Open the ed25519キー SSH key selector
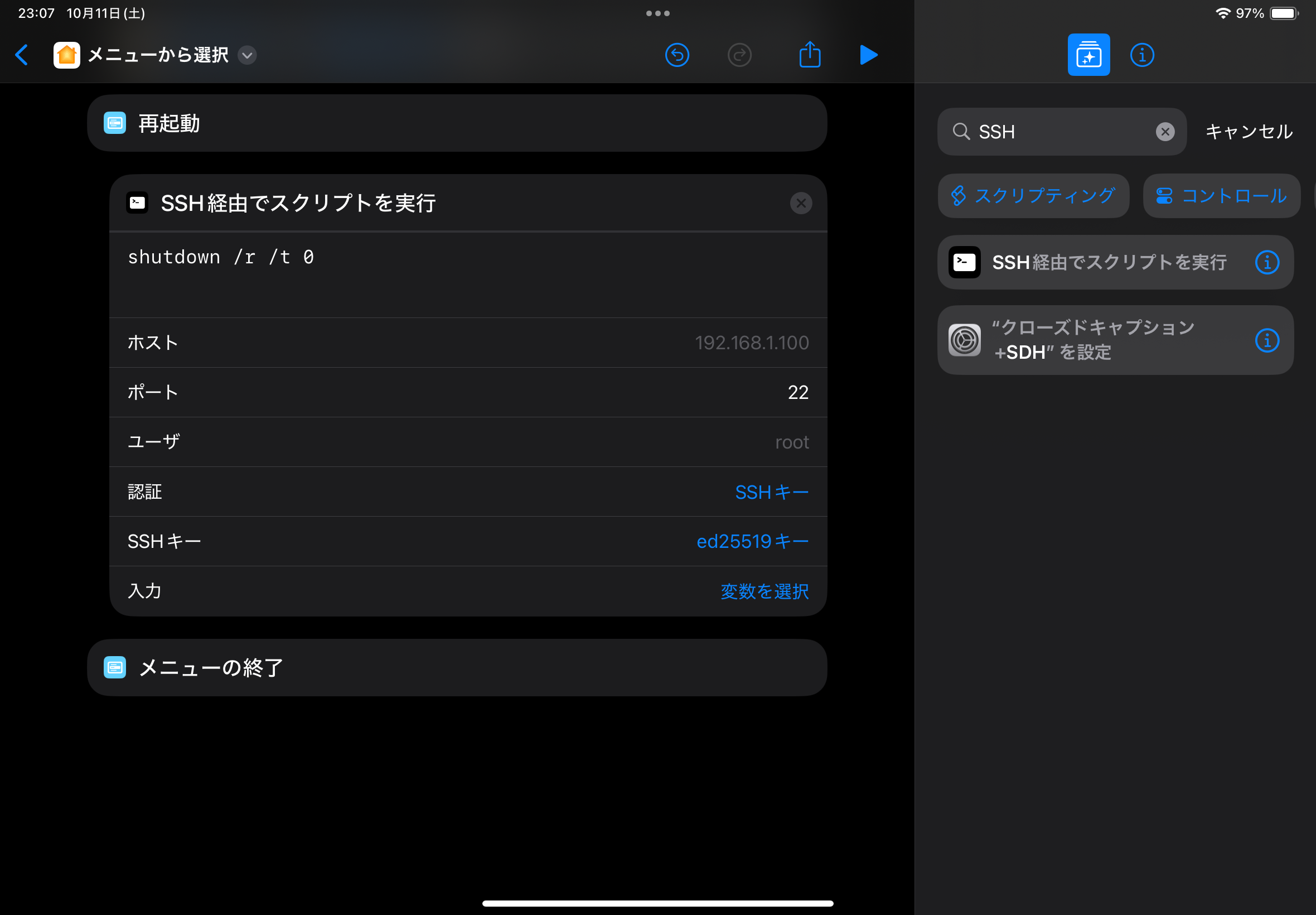 tap(751, 541)
